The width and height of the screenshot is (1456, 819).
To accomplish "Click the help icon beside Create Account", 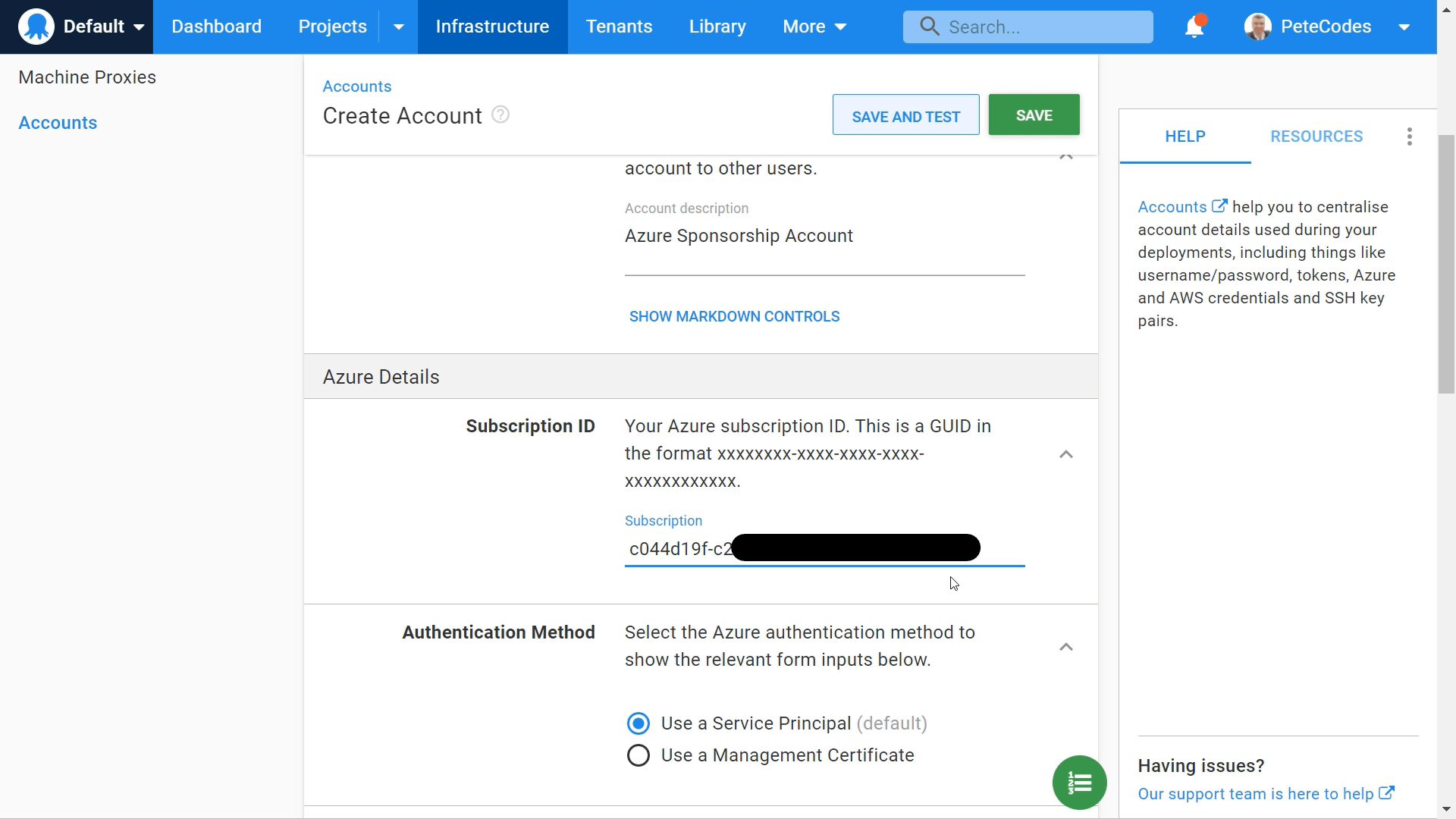I will click(500, 115).
